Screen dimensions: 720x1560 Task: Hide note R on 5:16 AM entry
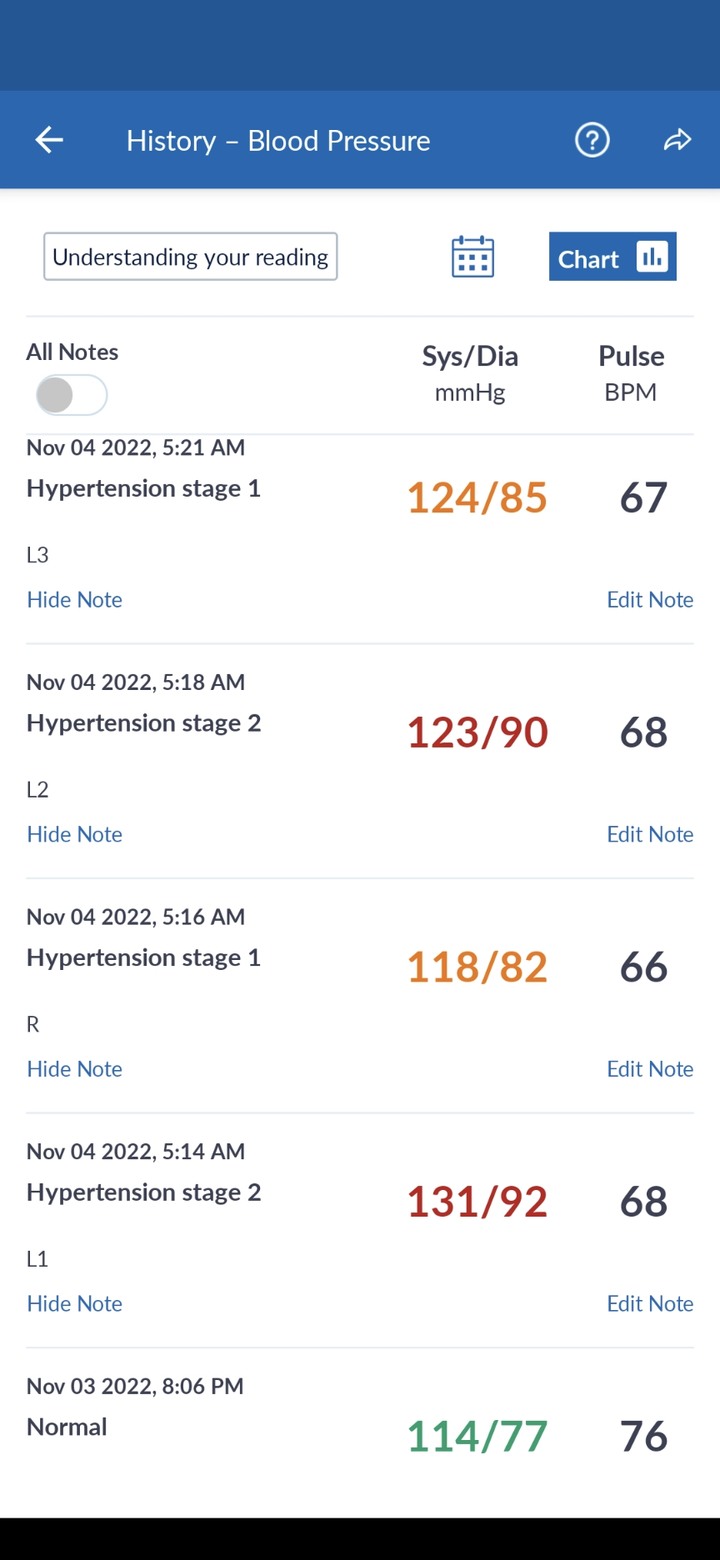75,1069
